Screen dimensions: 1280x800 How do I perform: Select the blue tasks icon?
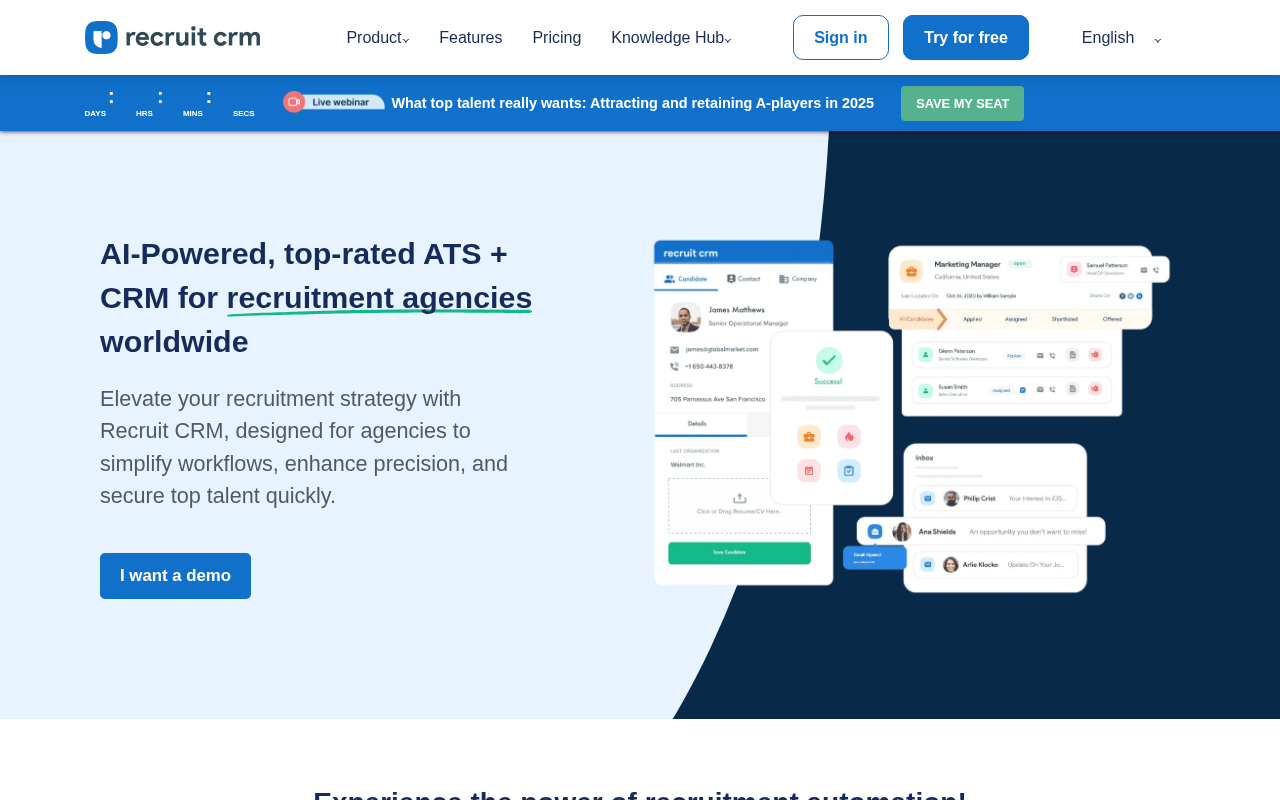[849, 470]
